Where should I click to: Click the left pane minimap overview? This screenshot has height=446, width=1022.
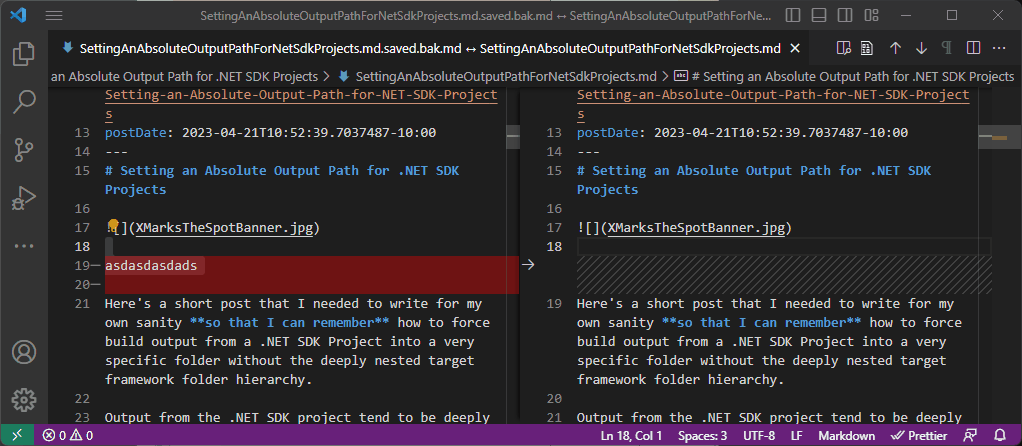(x=513, y=254)
